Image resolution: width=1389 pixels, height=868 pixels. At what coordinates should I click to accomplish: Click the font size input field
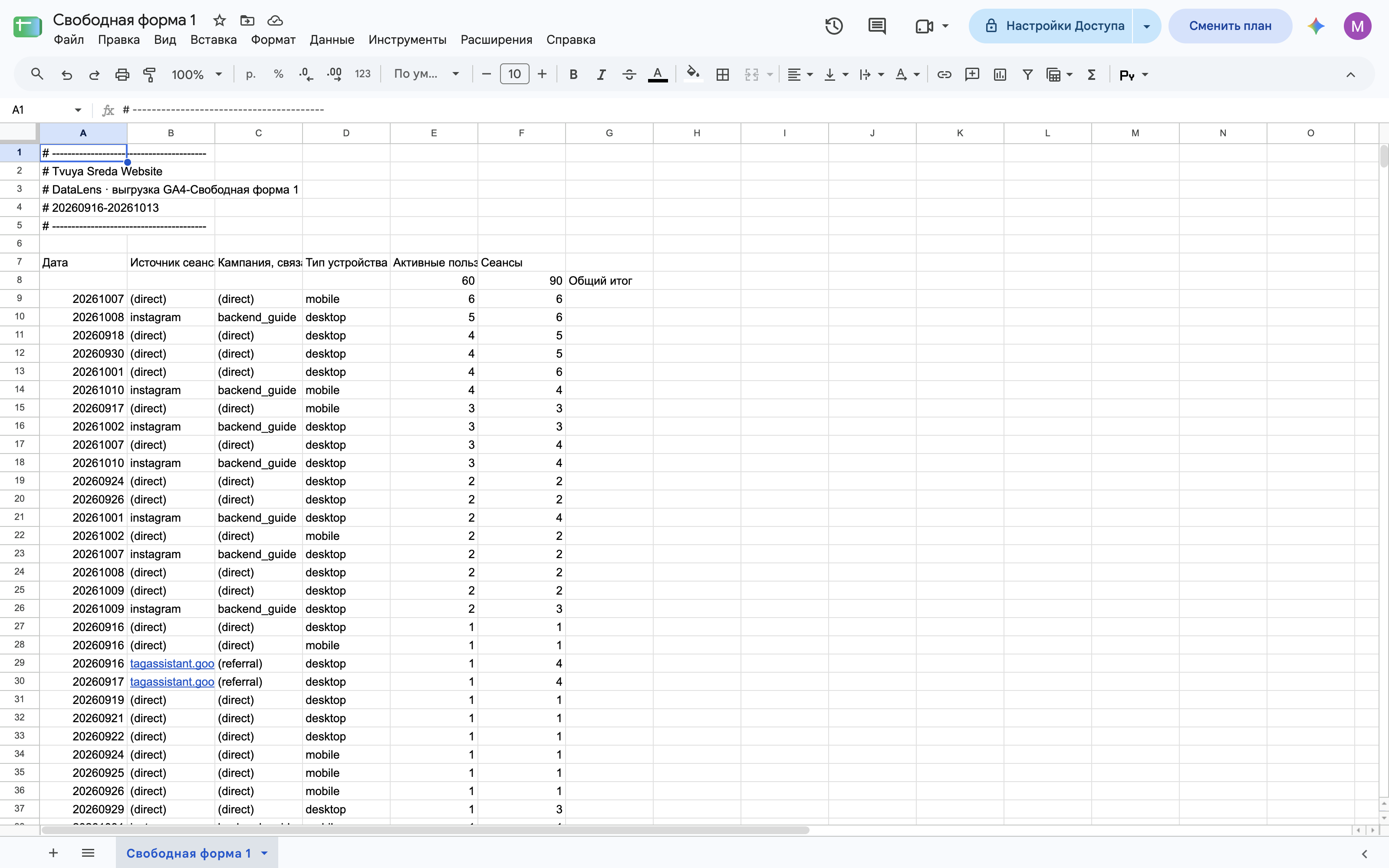[x=514, y=74]
